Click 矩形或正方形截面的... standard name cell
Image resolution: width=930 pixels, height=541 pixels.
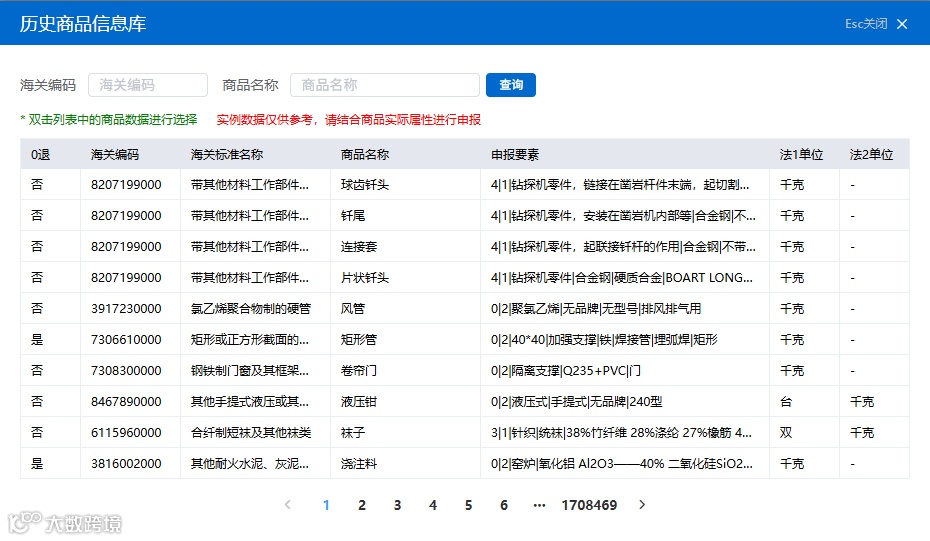coord(250,339)
